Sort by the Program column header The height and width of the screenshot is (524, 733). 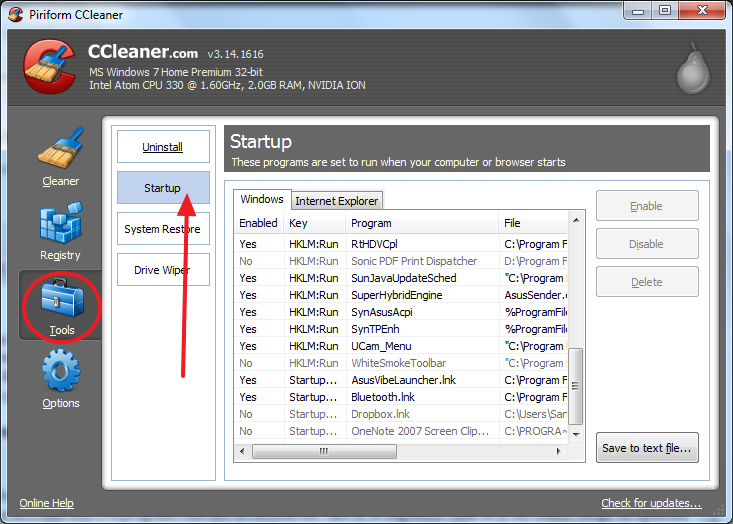[422, 223]
